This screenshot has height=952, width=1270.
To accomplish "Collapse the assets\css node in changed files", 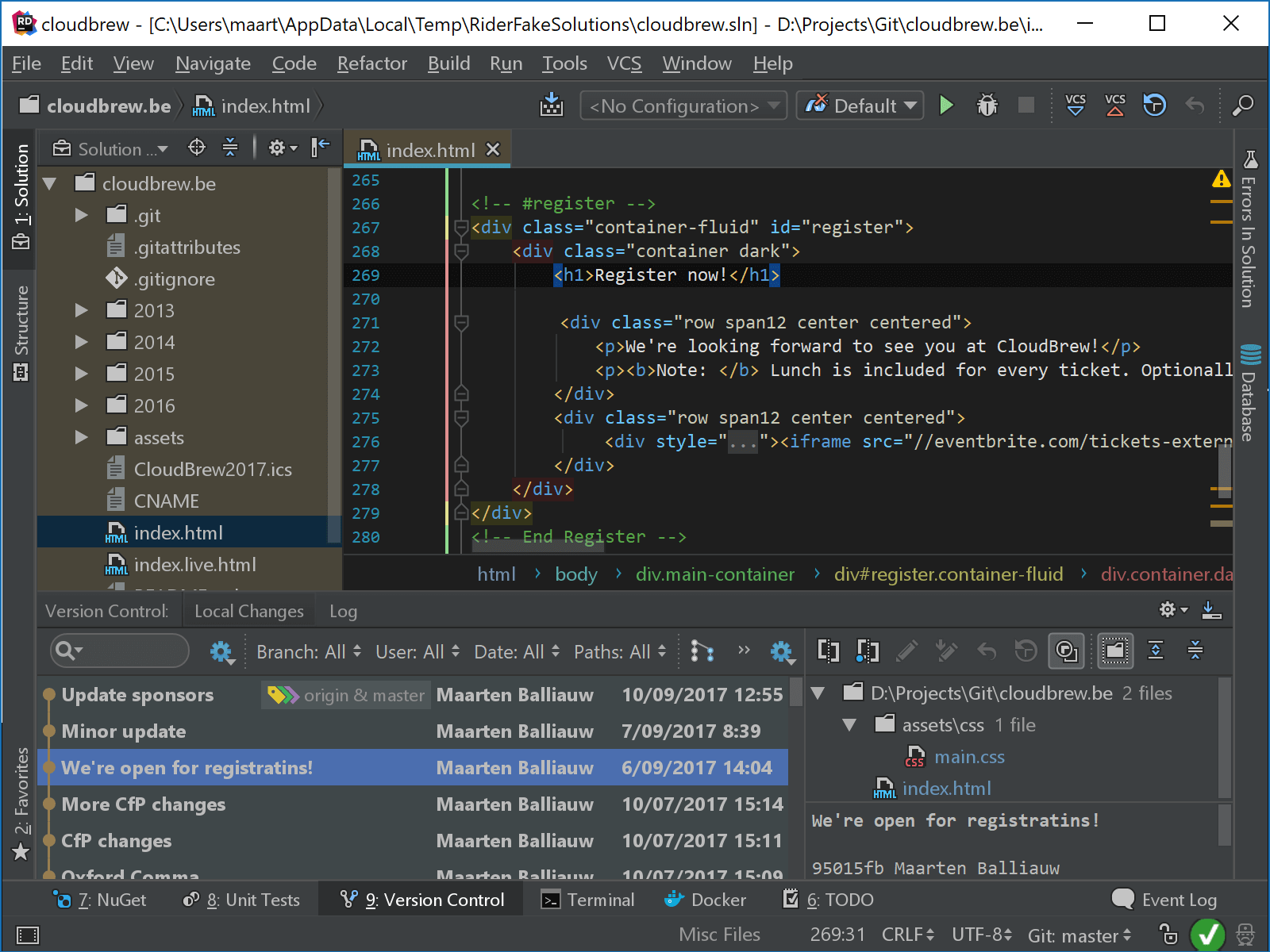I will click(849, 724).
